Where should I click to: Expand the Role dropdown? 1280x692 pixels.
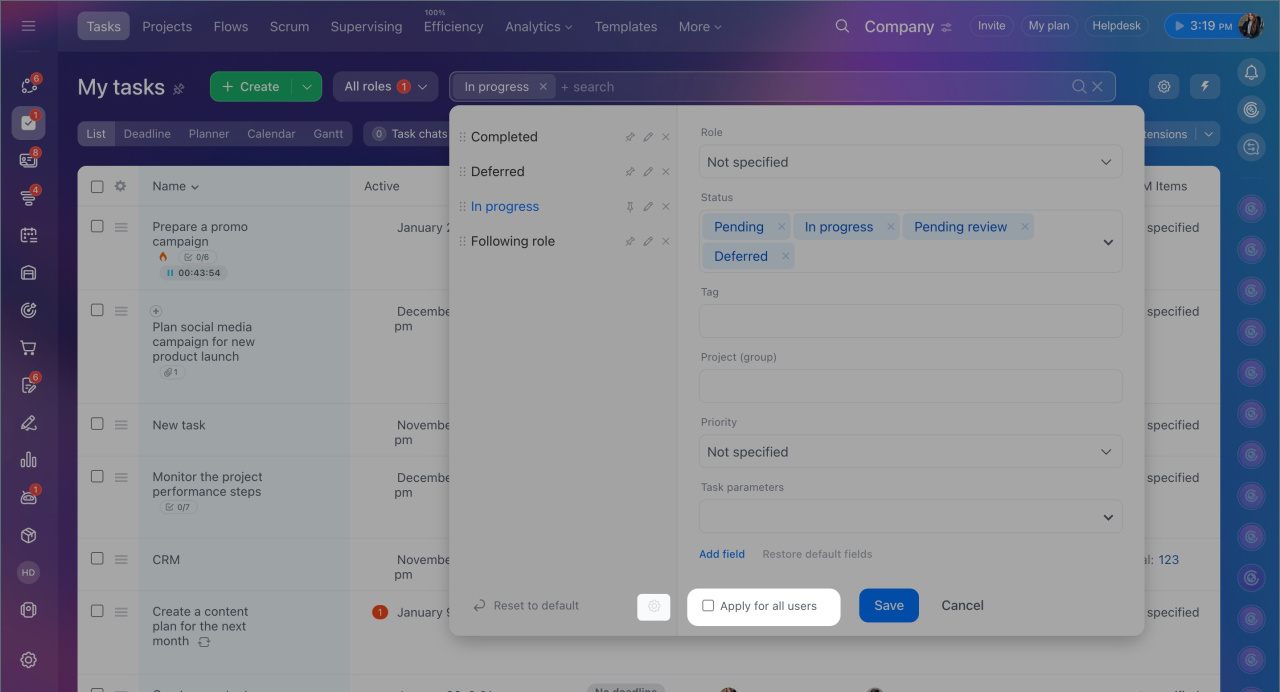pos(910,162)
